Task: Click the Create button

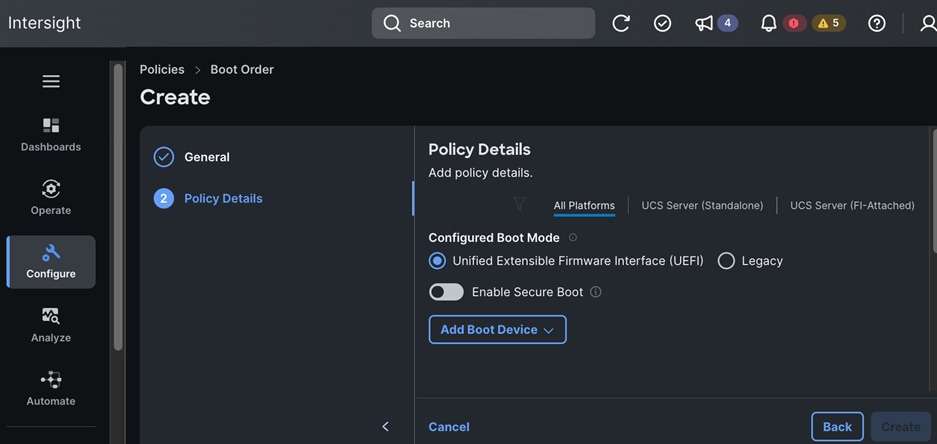Action: [901, 427]
